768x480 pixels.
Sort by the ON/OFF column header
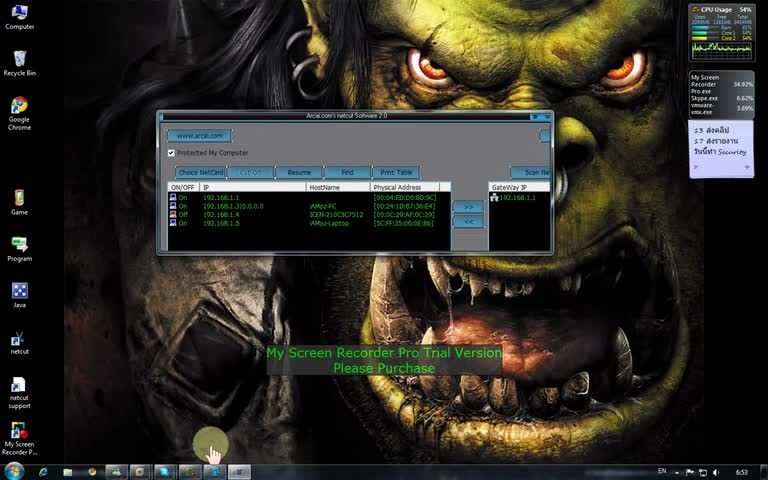(184, 187)
